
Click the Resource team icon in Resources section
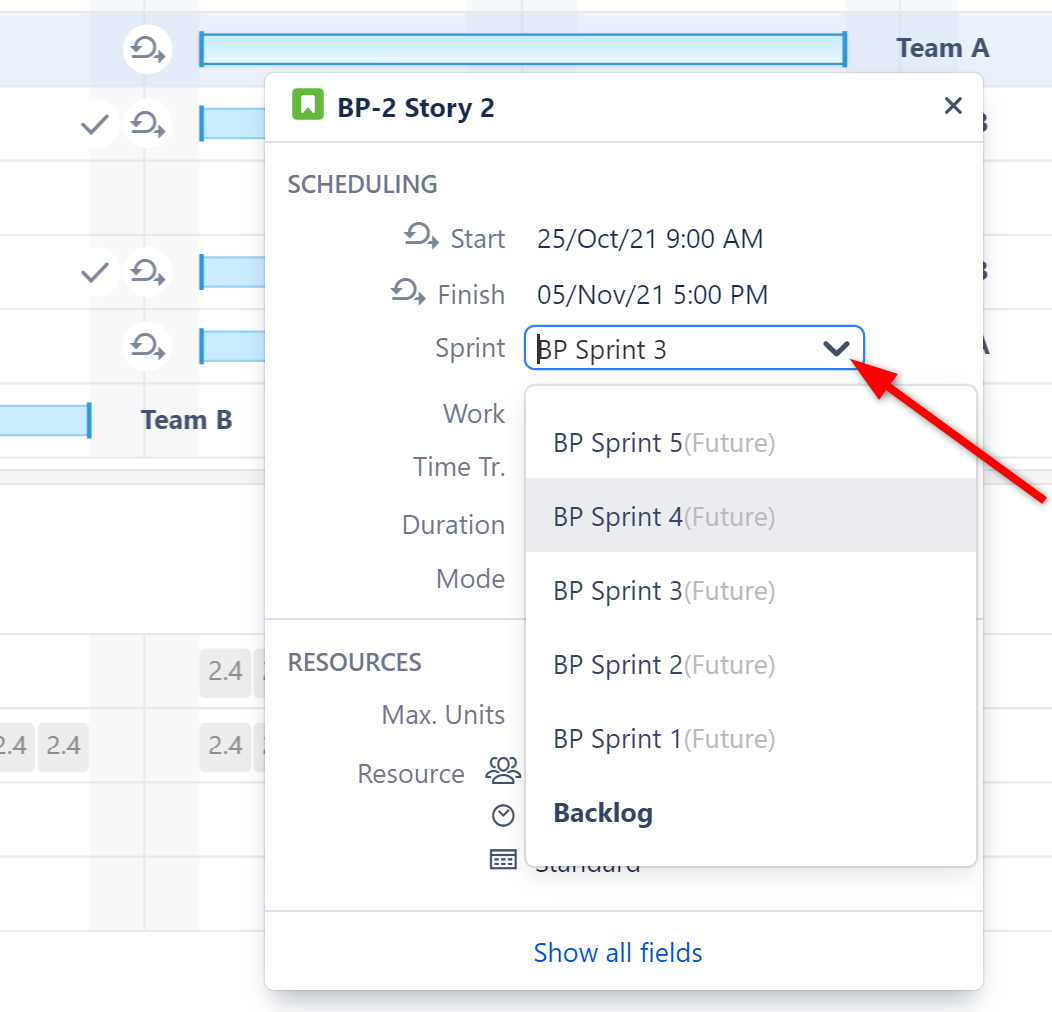click(x=504, y=770)
